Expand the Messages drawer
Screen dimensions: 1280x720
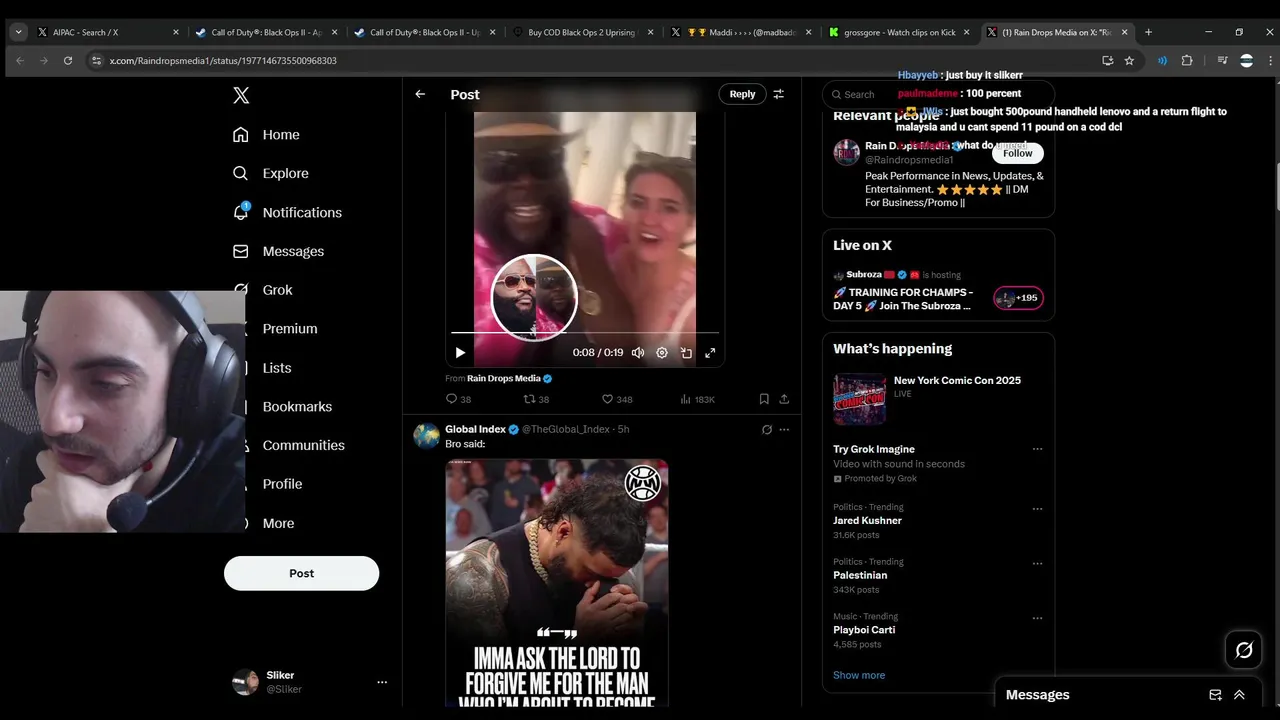1239,695
